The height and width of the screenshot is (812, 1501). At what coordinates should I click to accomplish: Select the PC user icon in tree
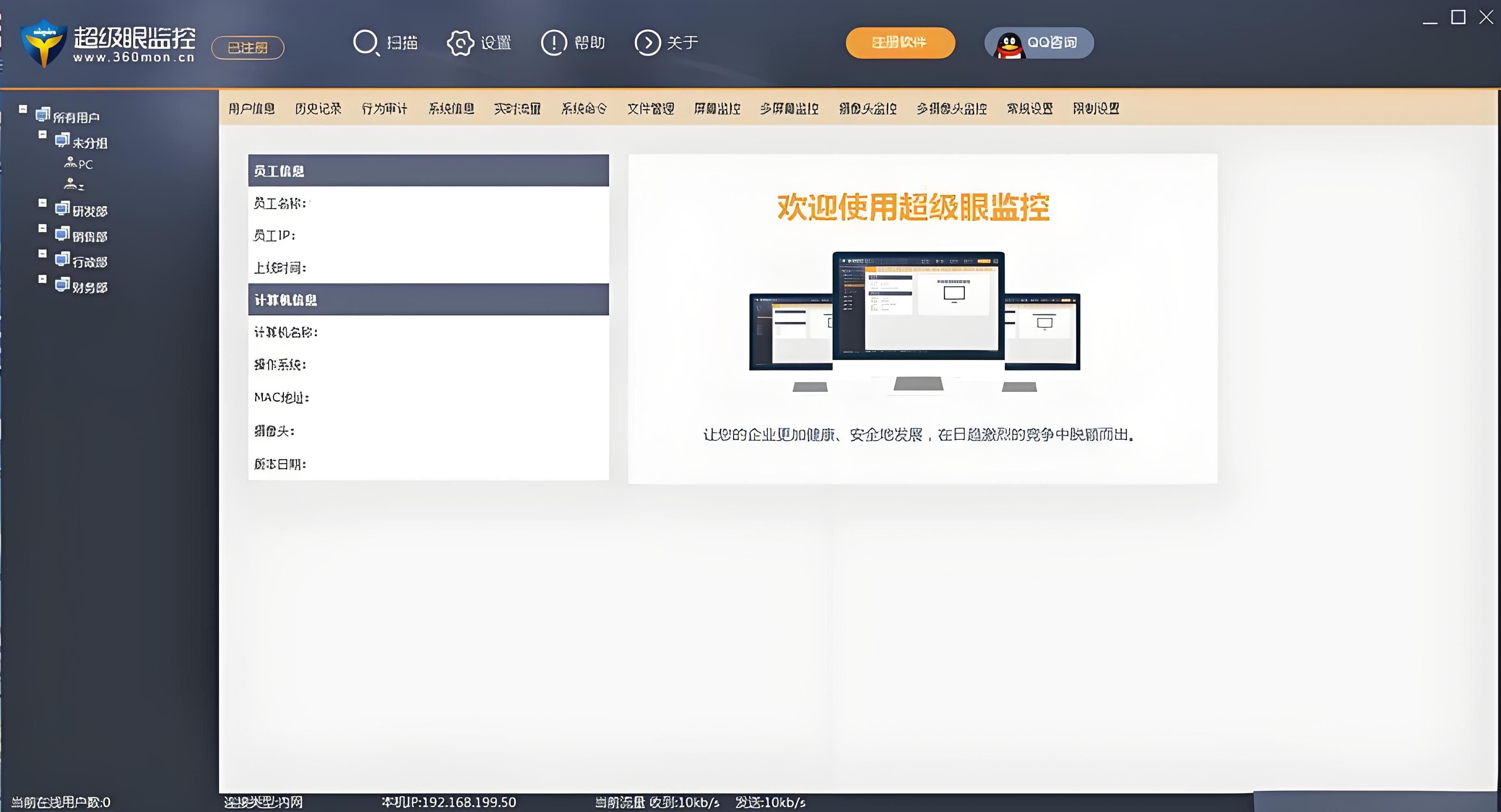coord(71,162)
